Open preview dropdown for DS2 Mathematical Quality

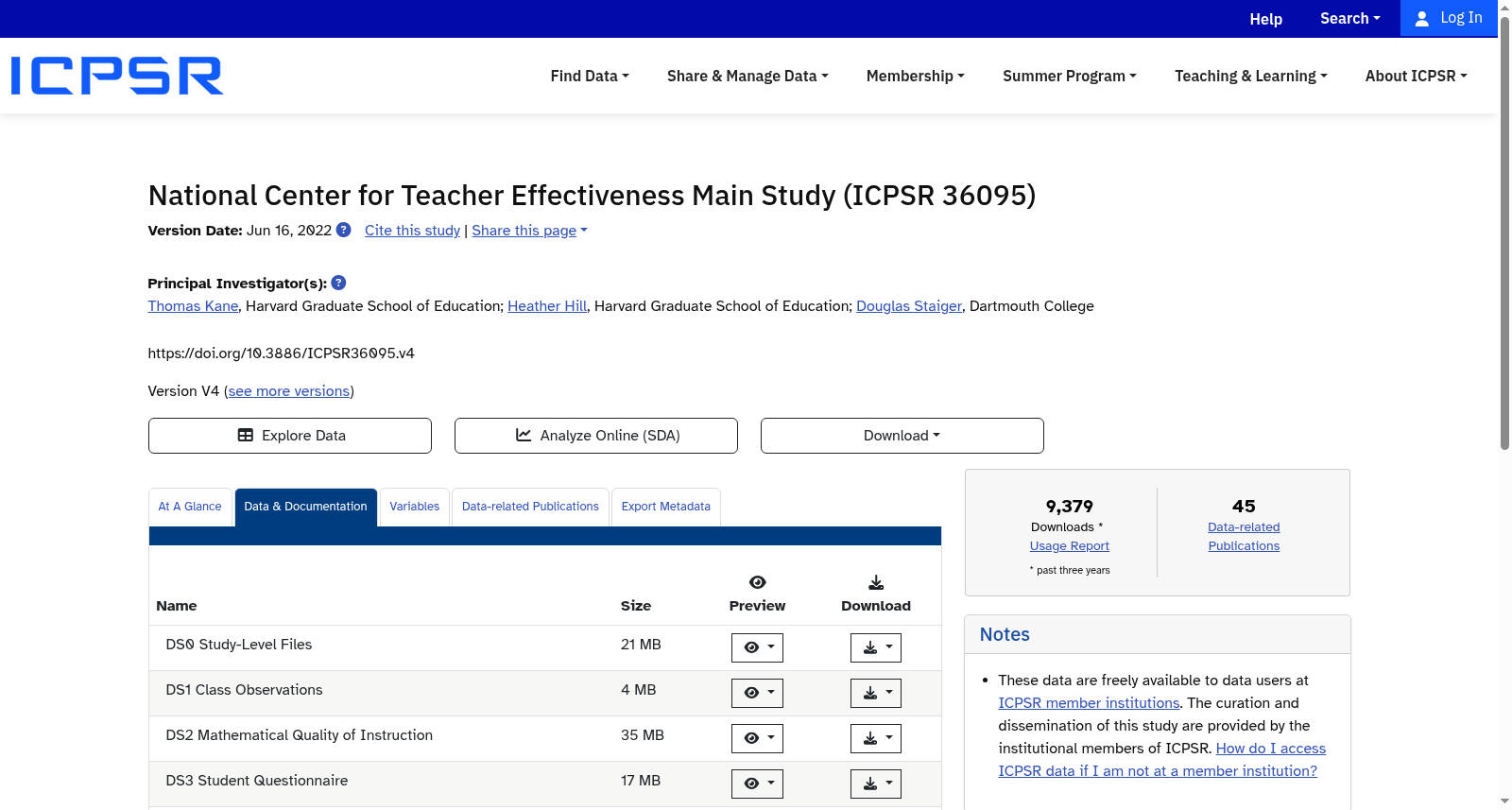(x=757, y=738)
